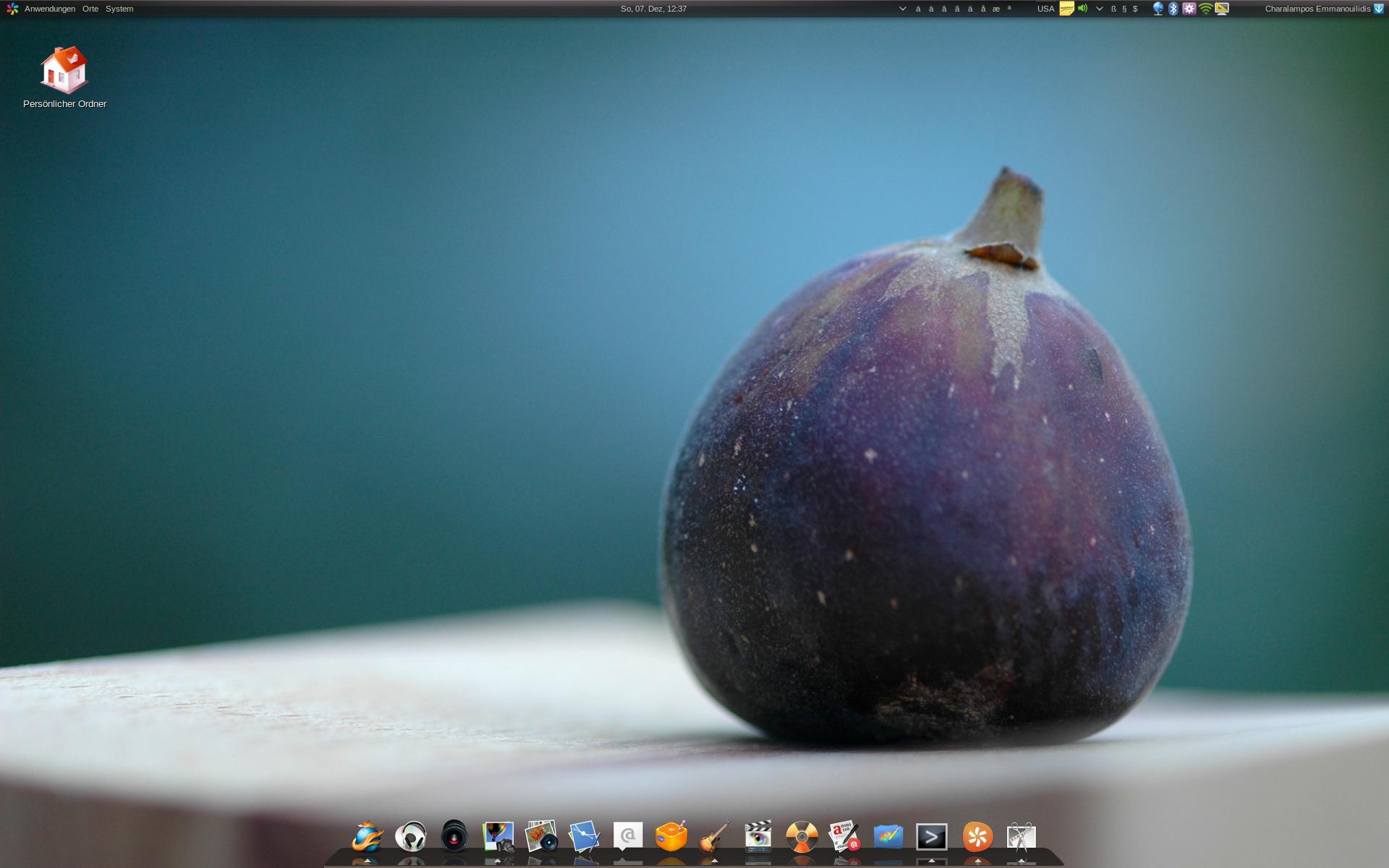This screenshot has height=868, width=1389.
Task: Open the System menu
Action: click(119, 9)
